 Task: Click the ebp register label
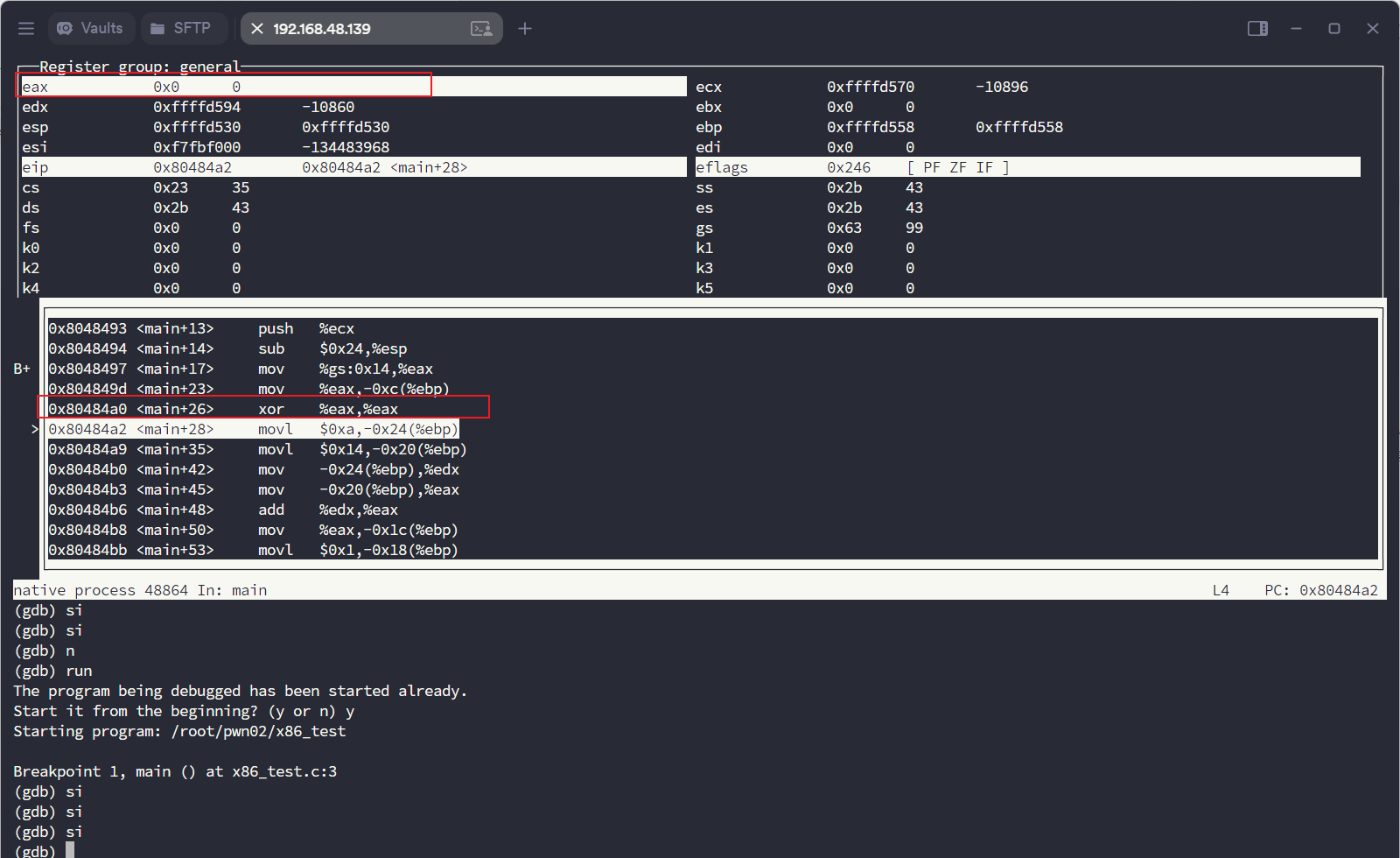(x=709, y=127)
